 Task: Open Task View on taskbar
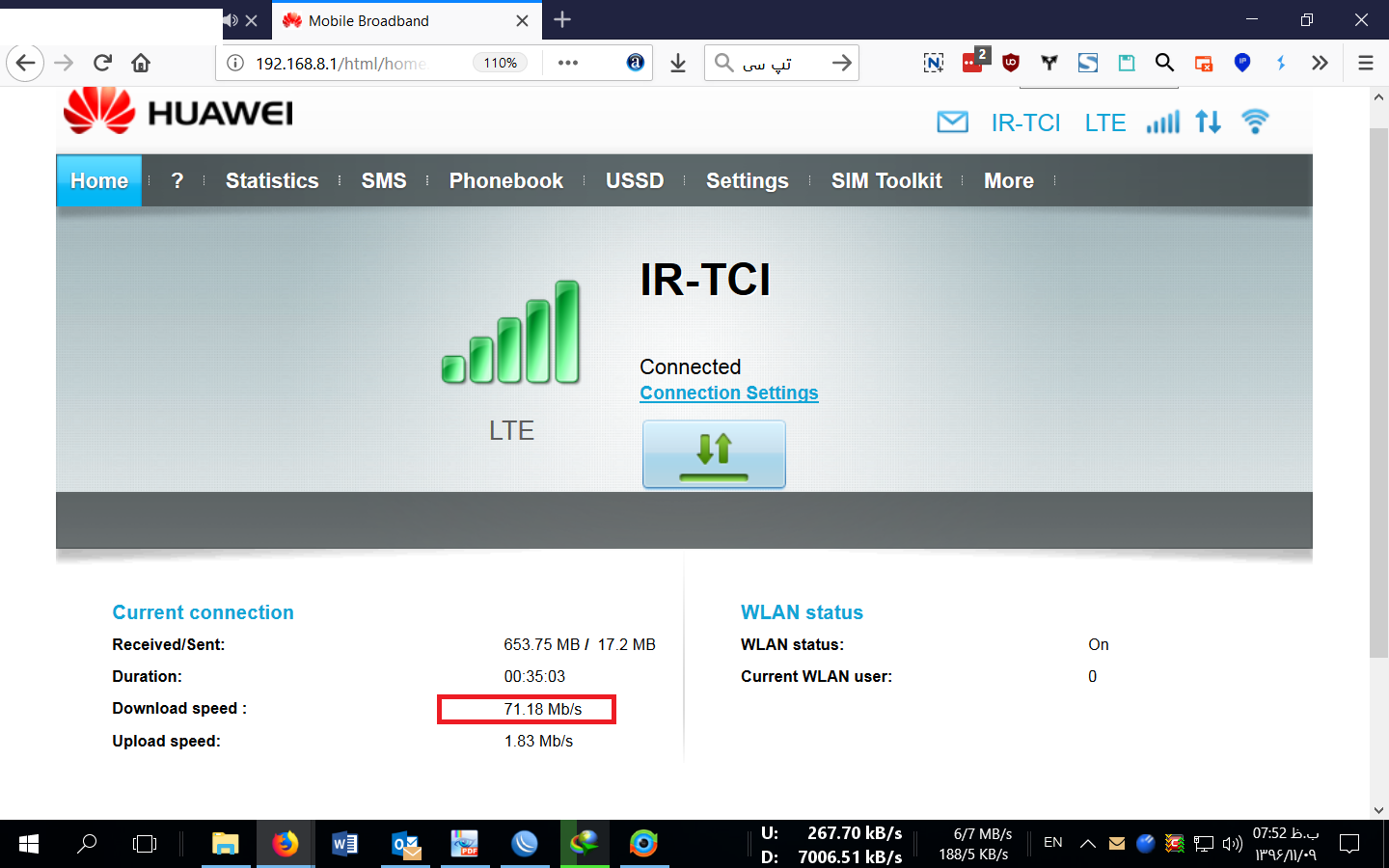click(x=145, y=844)
